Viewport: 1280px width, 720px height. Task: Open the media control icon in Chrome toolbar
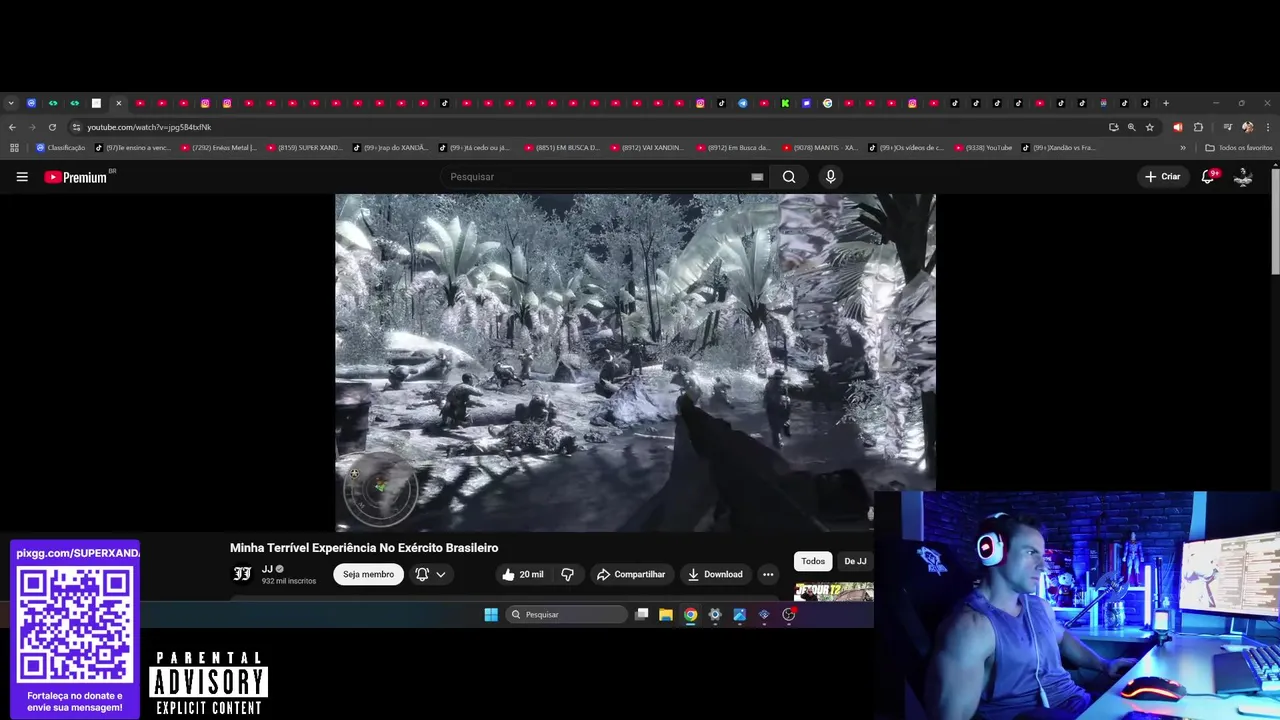coord(1227,127)
